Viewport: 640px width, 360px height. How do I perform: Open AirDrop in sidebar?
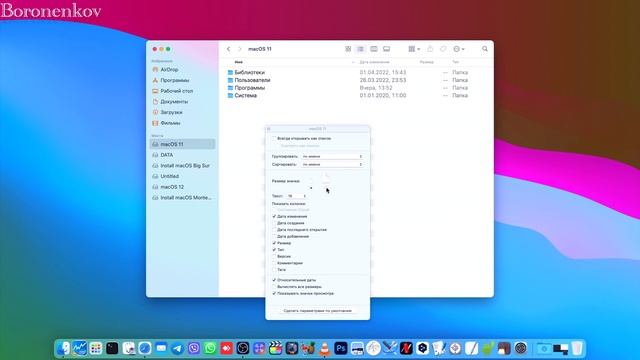point(182,70)
